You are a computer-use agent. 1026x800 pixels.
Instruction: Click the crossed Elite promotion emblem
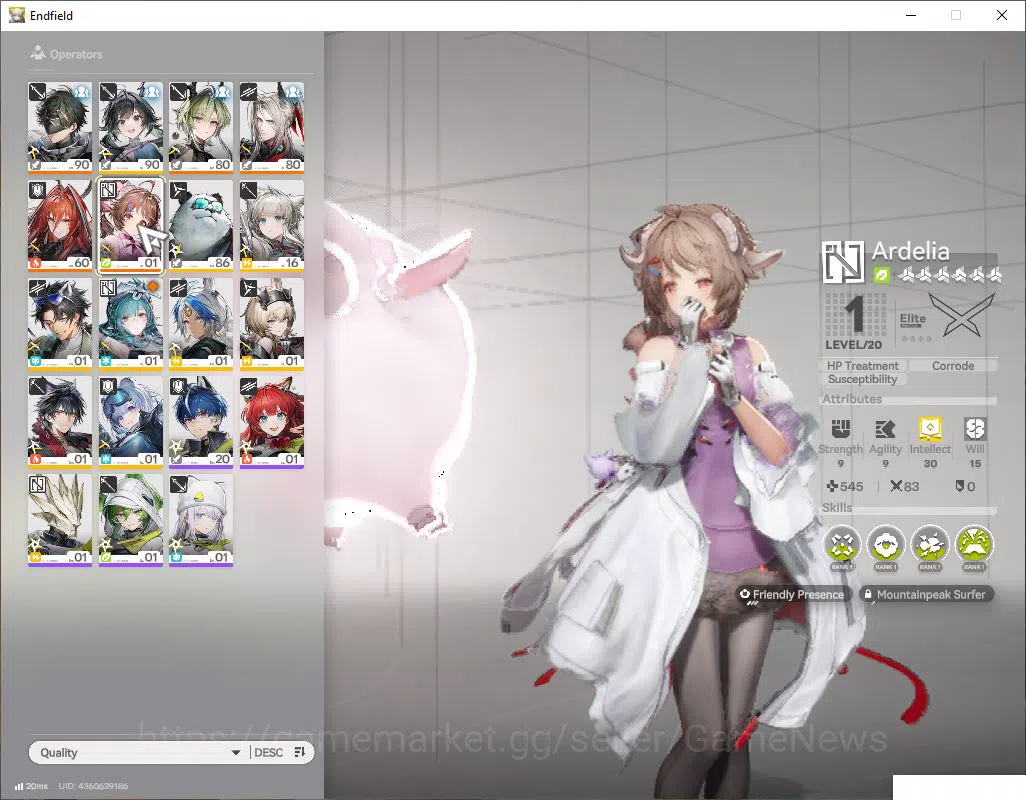(961, 315)
